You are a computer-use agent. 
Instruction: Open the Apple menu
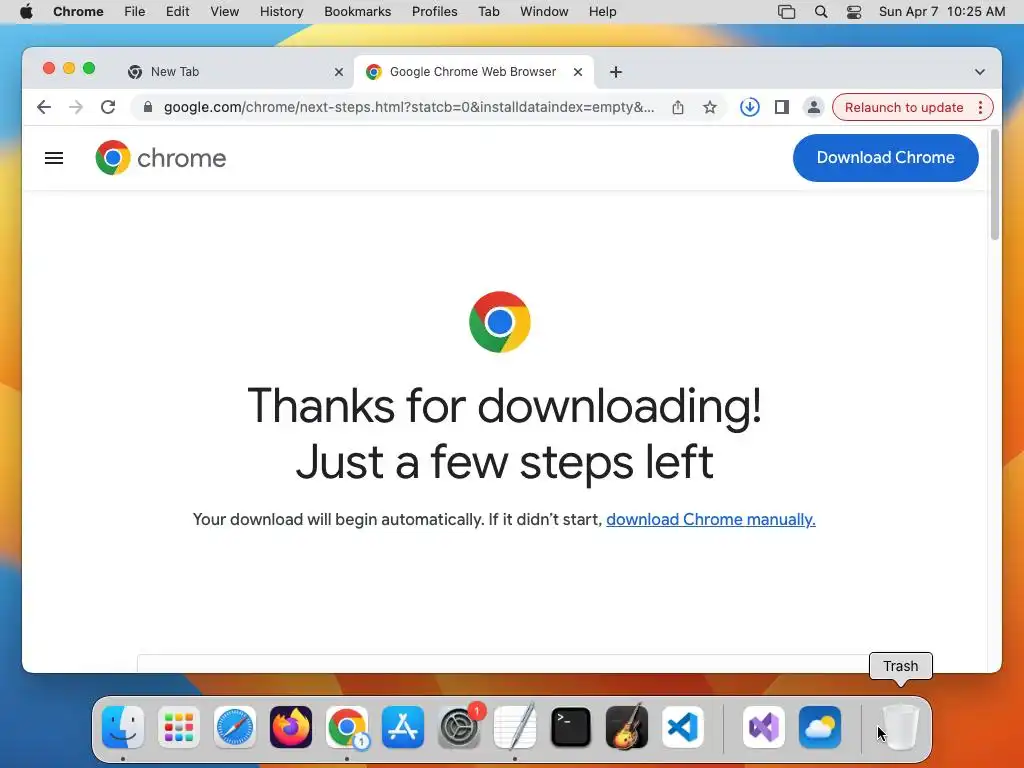(x=26, y=12)
